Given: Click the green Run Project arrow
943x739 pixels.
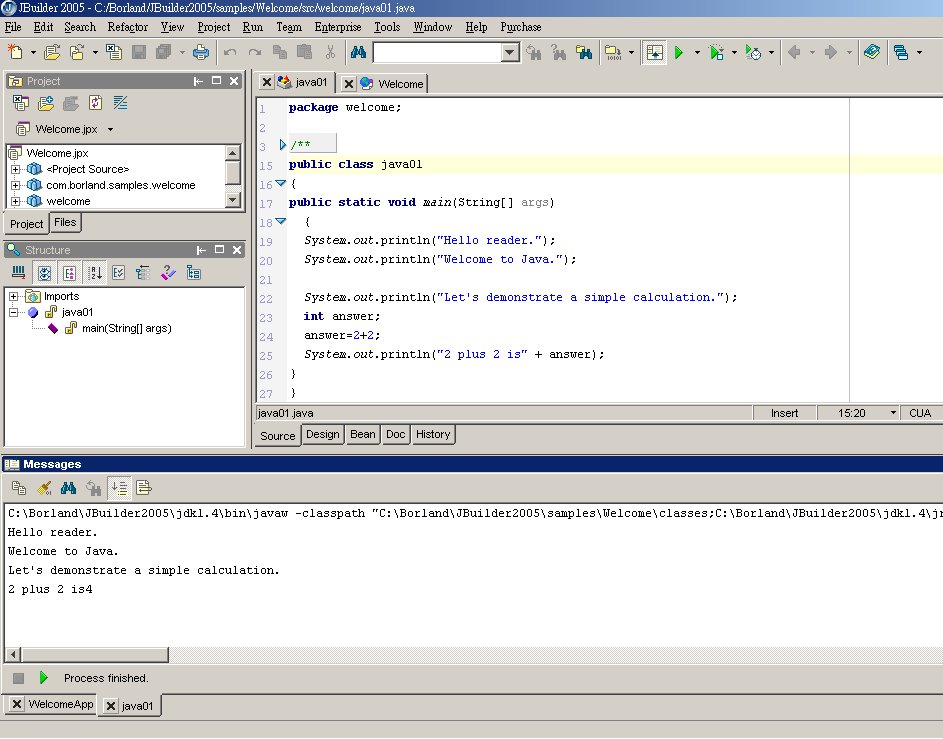Looking at the screenshot, I should 679,52.
